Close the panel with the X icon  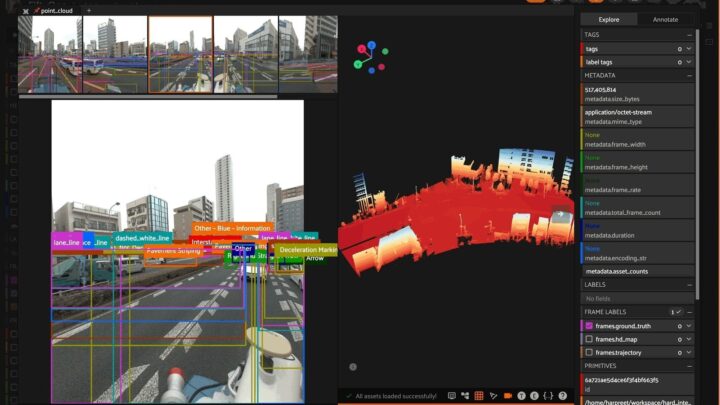26,11
